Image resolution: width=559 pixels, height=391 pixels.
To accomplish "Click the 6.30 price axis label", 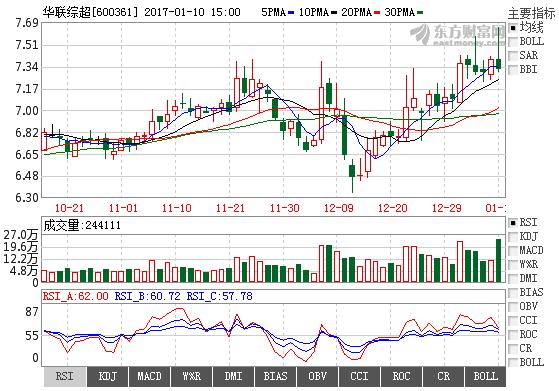I will point(26,198).
